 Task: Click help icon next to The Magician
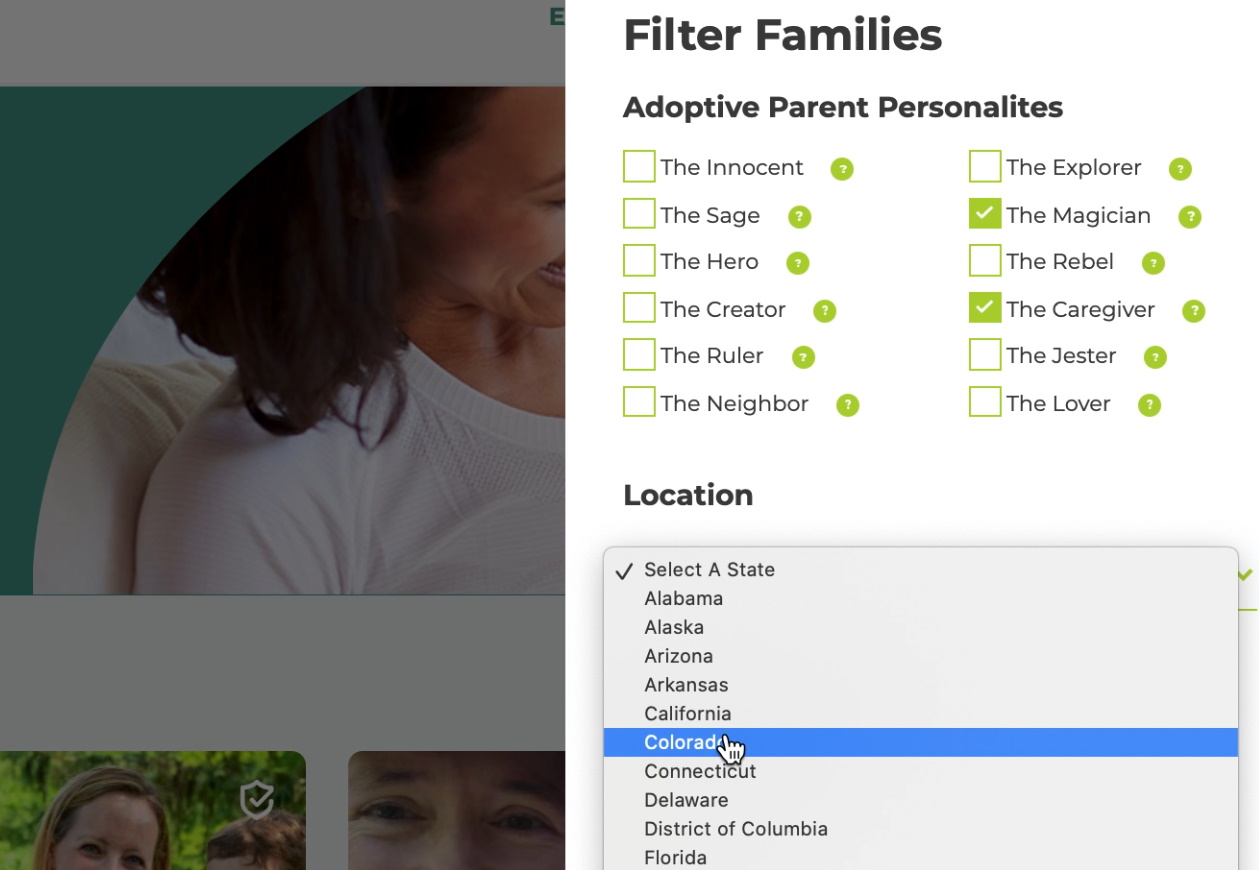click(1189, 217)
